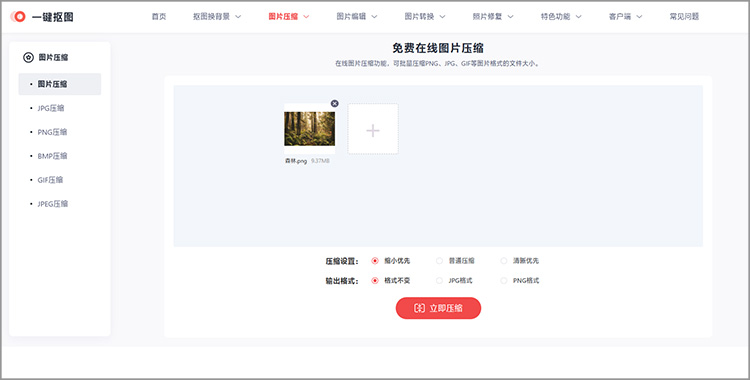
Task: Select JPG压缩 in the sidebar
Action: [x=51, y=108]
